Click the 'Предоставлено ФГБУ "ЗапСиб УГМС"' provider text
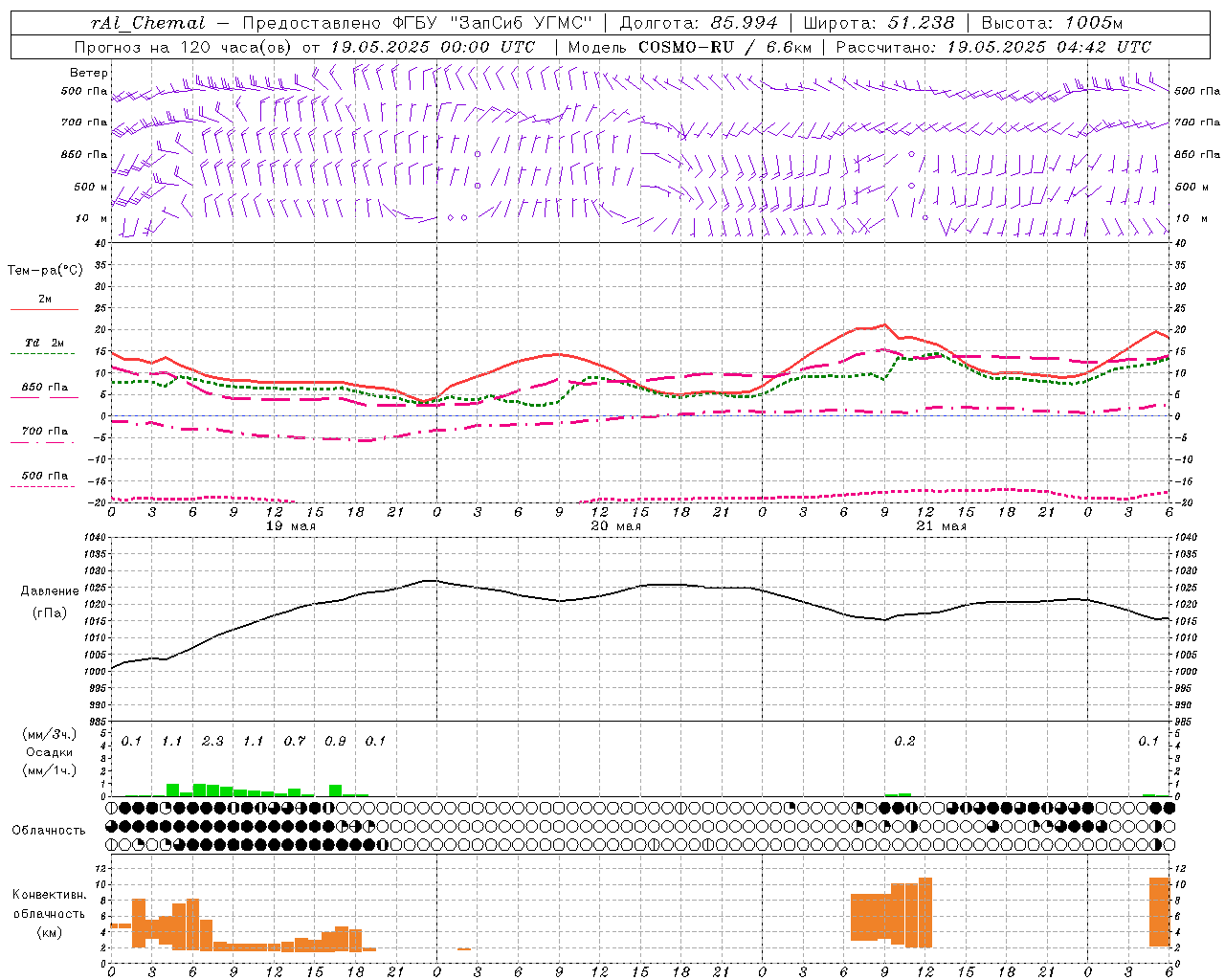The width and height of the screenshot is (1225, 980). [416, 23]
